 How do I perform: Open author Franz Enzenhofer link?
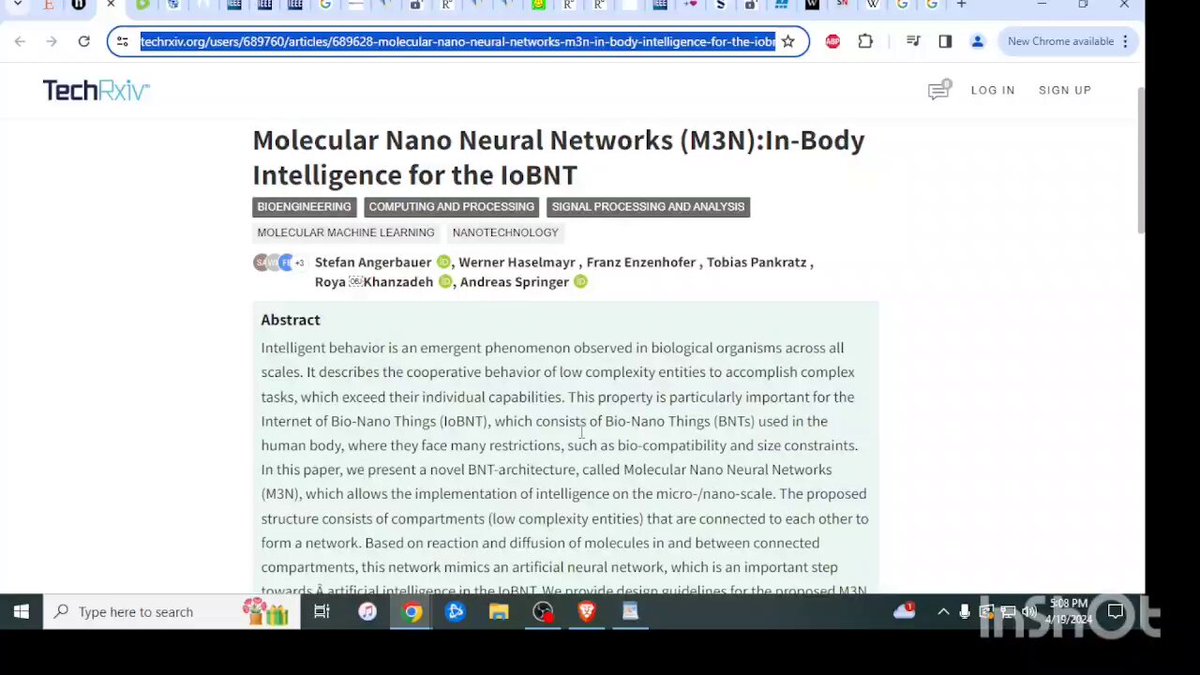pyautogui.click(x=641, y=263)
